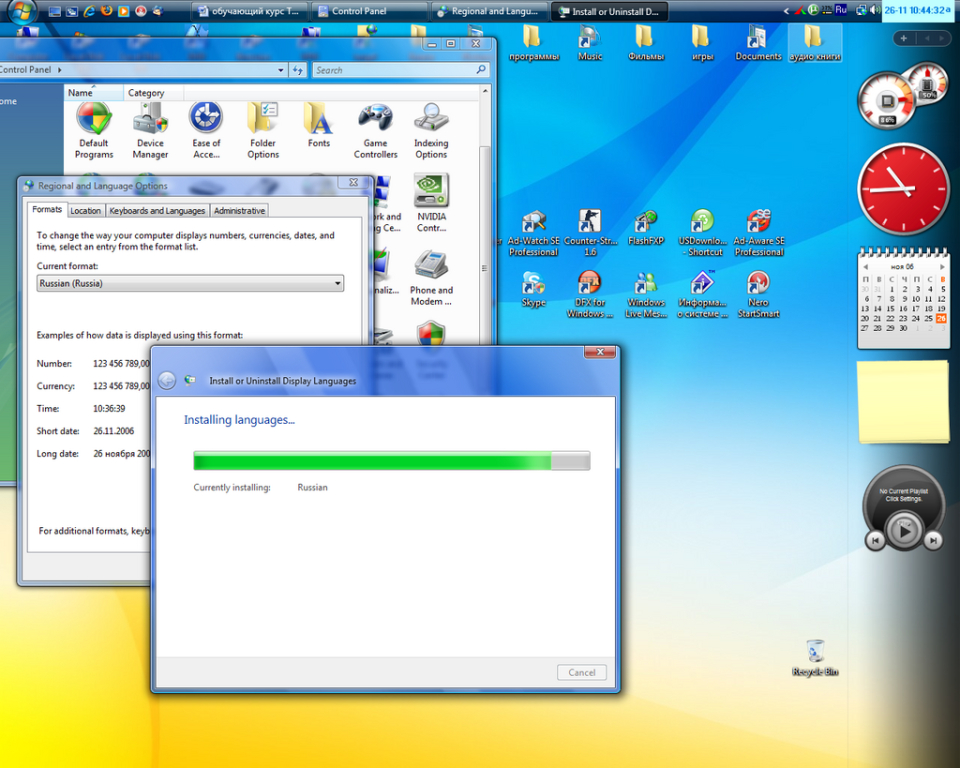The height and width of the screenshot is (768, 960).
Task: Play media in the player gadget
Action: point(904,529)
